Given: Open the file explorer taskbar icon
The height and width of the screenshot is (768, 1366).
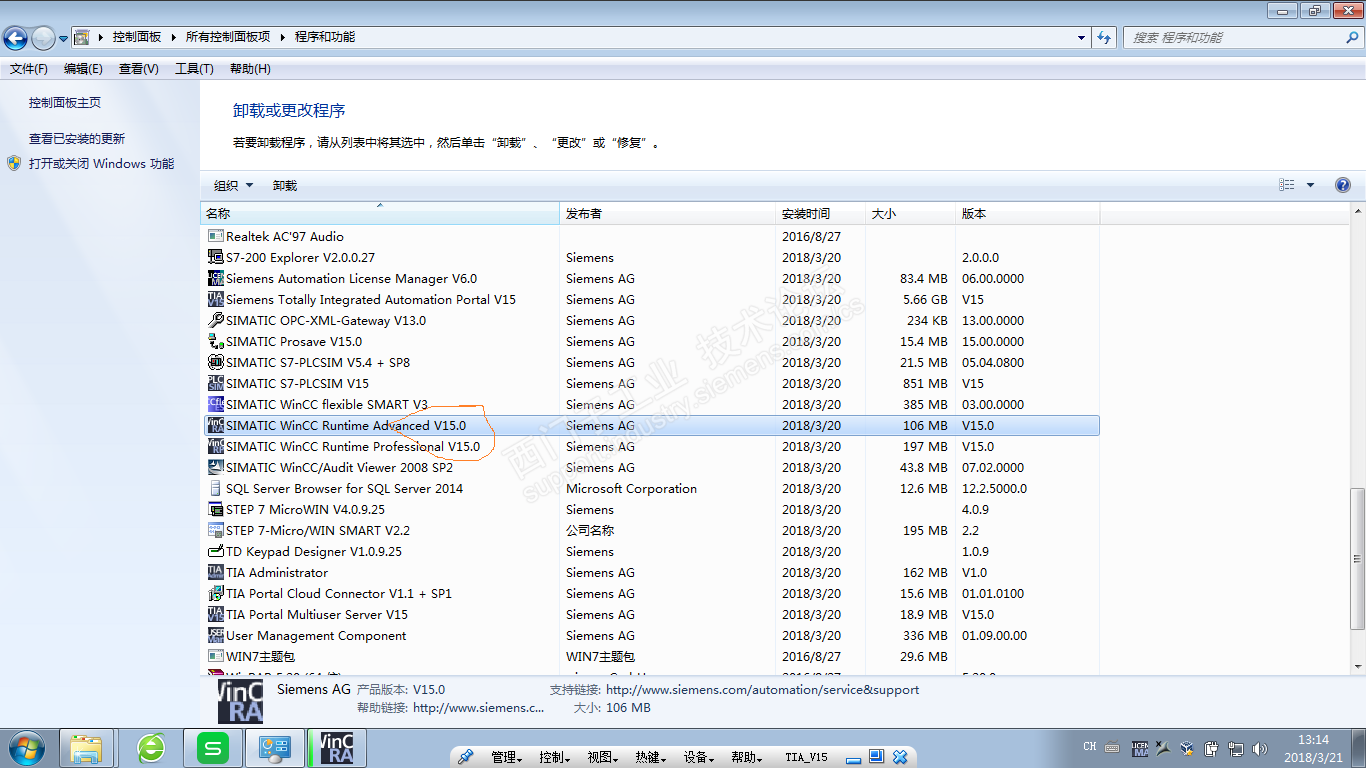Looking at the screenshot, I should click(86, 748).
